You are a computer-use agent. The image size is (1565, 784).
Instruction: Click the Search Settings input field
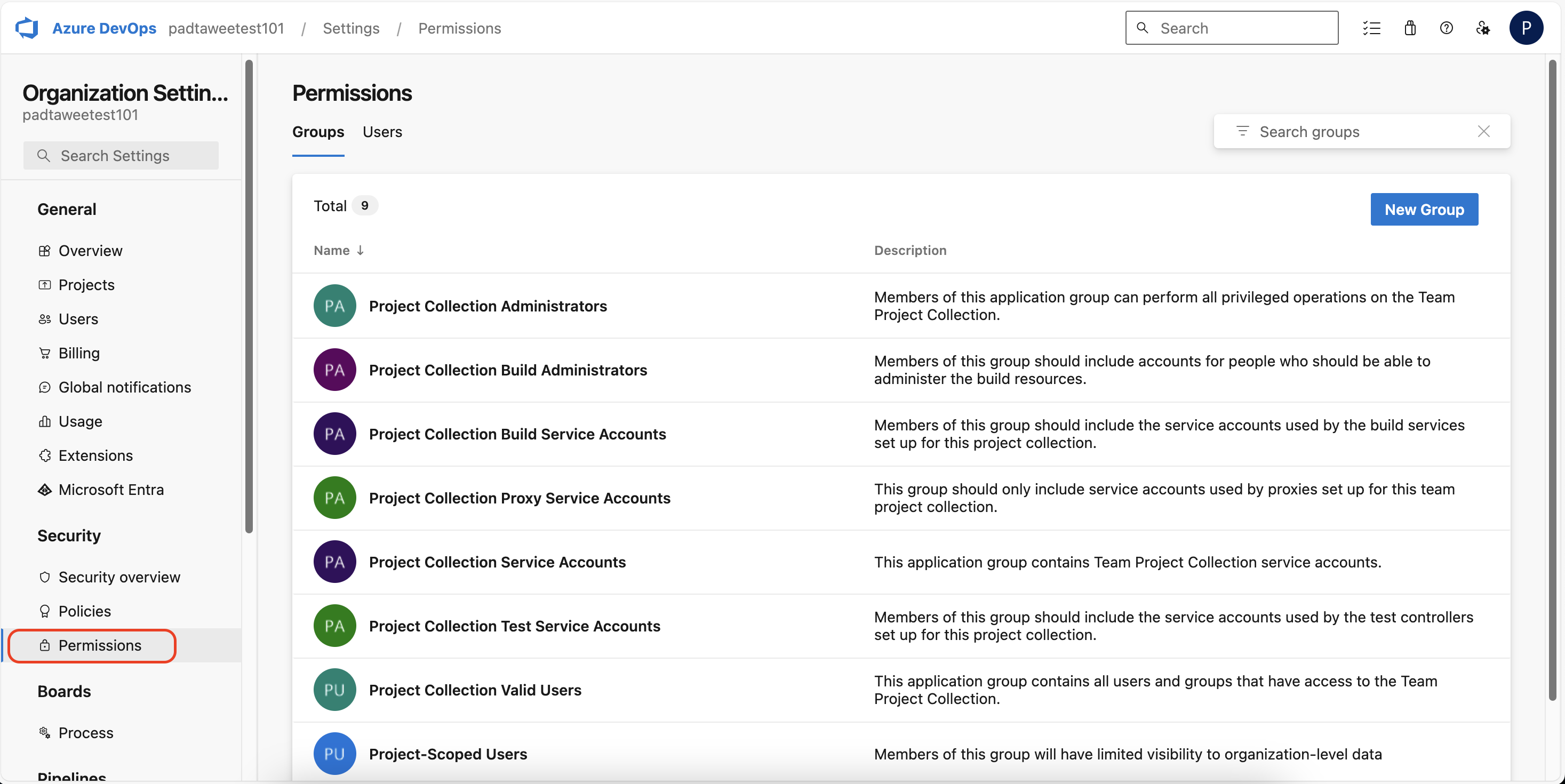tap(122, 155)
